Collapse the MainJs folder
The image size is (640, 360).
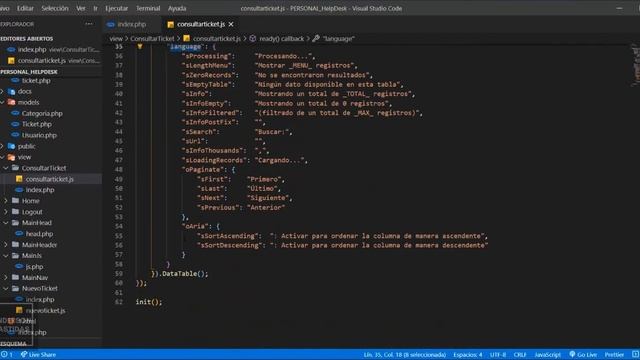(x=31, y=256)
